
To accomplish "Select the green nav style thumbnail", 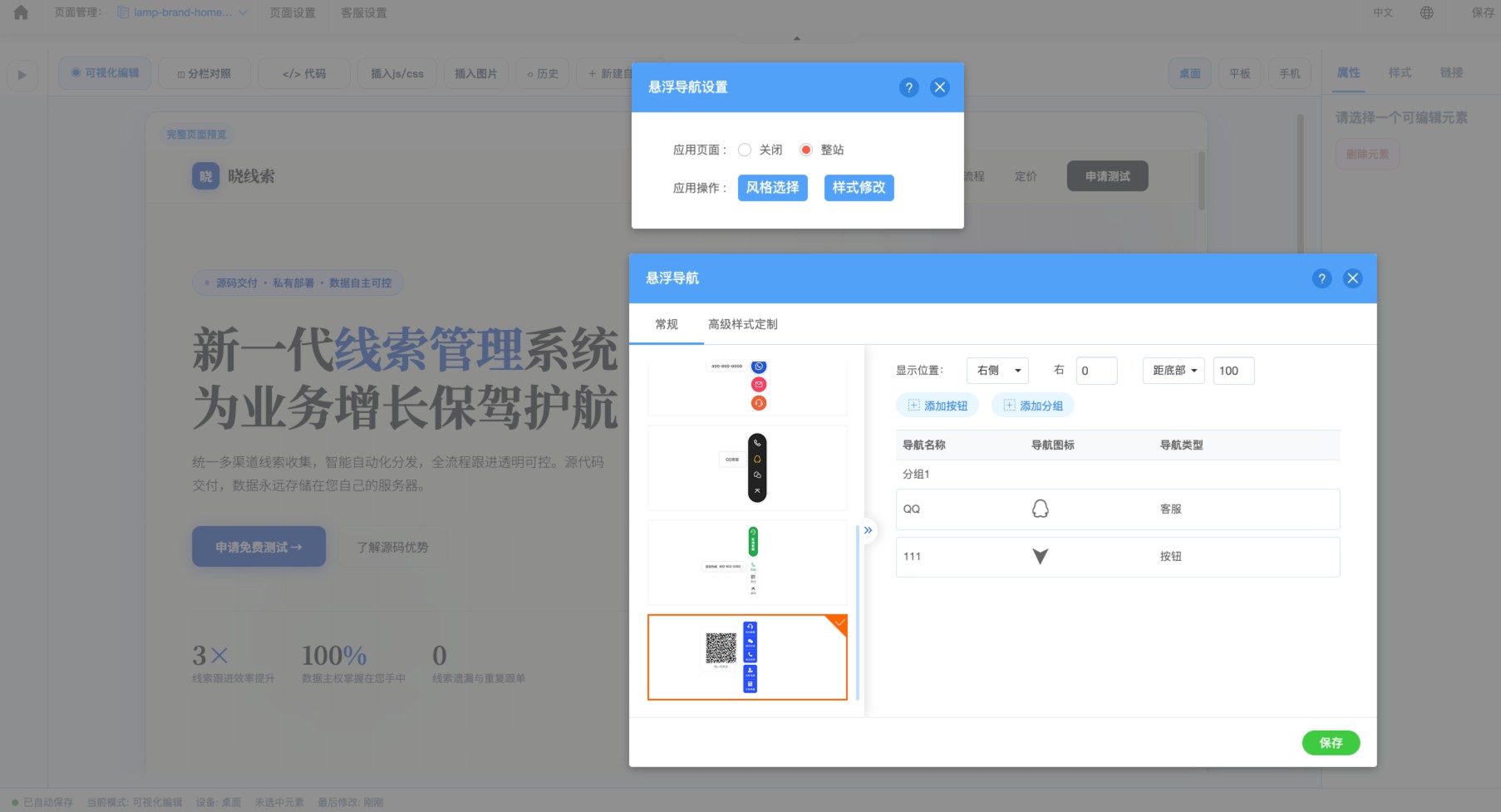I will click(x=747, y=563).
